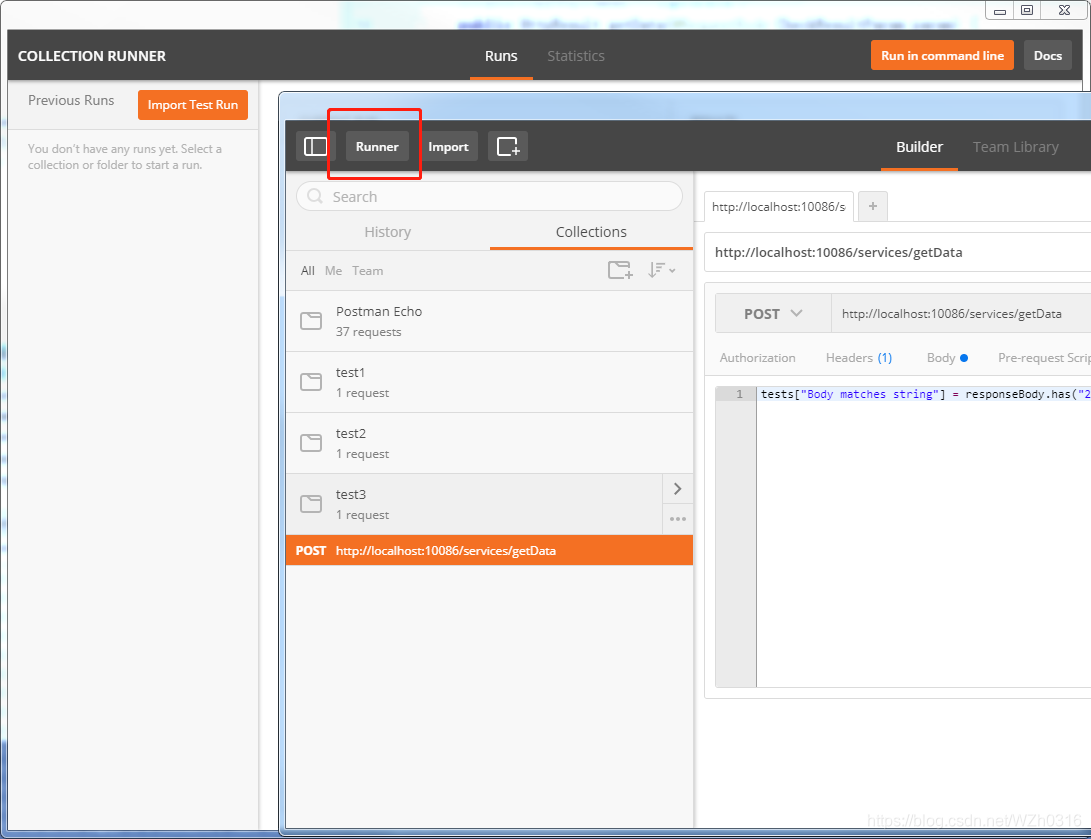The image size is (1091, 839).
Task: Open new window icon in Postman toolbar
Action: pos(508,146)
